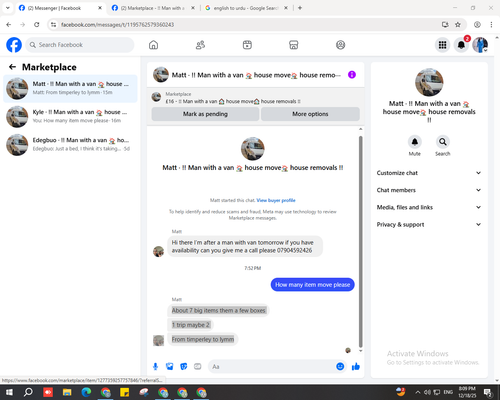Click the purple conversation info icon

(x=352, y=75)
